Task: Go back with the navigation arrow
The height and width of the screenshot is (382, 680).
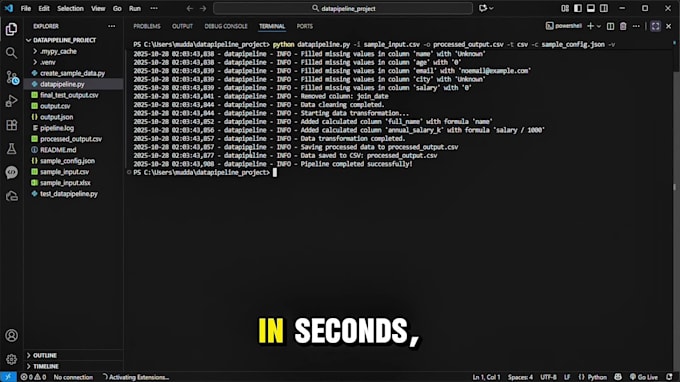Action: coord(190,8)
